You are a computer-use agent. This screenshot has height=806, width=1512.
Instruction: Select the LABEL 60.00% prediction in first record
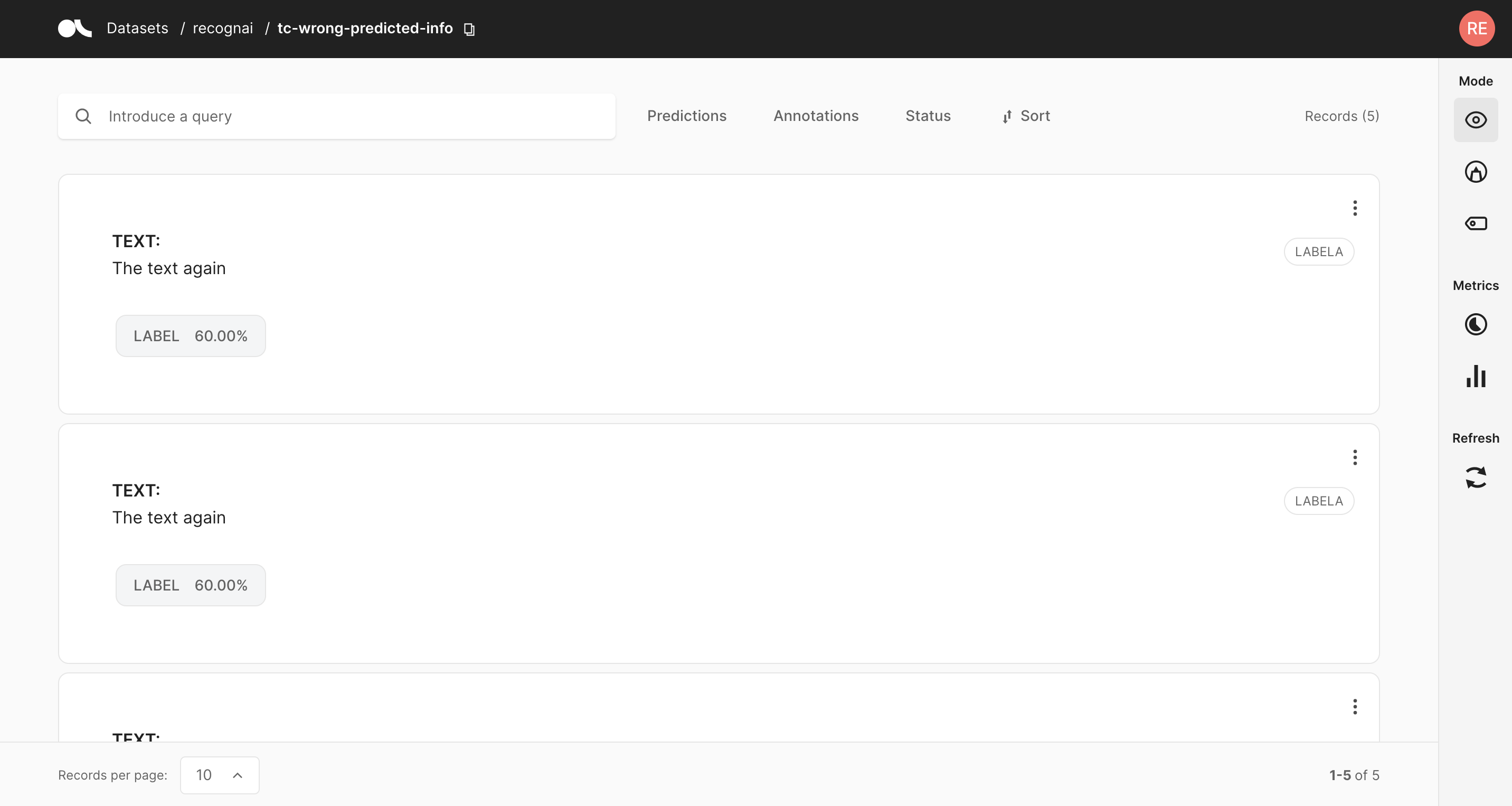coord(191,336)
